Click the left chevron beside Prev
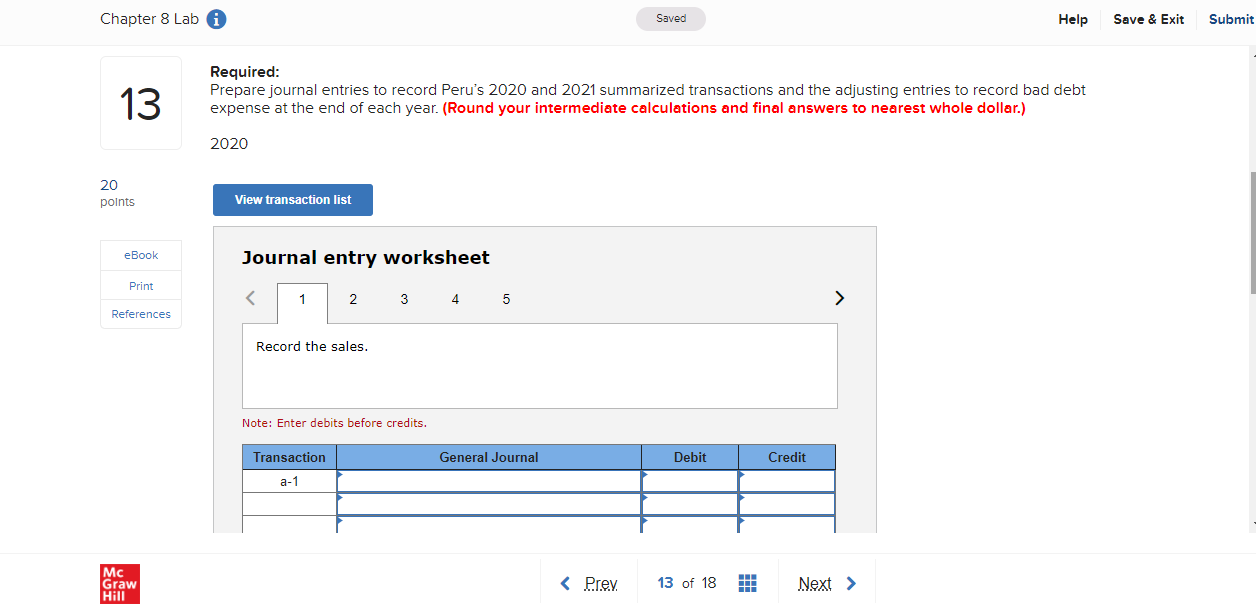Screen dimensions: 1256x605 coord(565,582)
